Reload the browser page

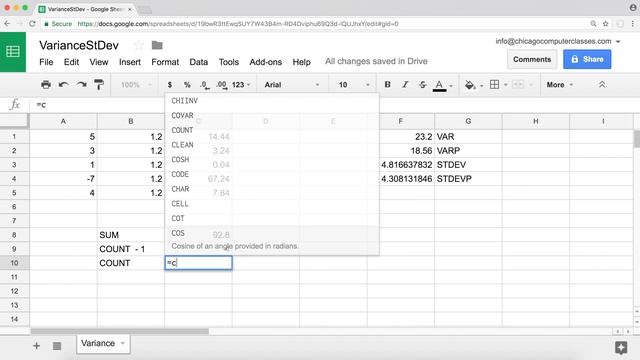[x=32, y=24]
